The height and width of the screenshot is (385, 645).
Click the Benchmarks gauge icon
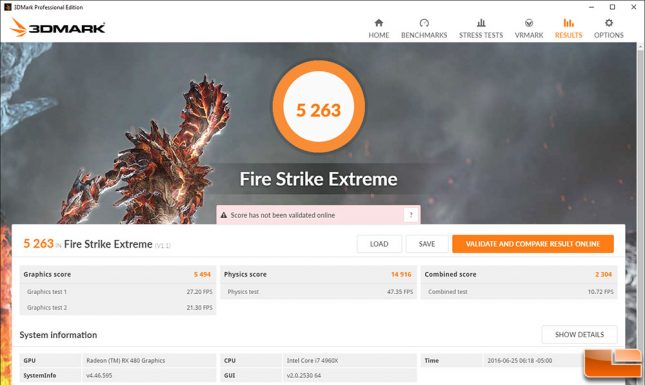coord(424,23)
